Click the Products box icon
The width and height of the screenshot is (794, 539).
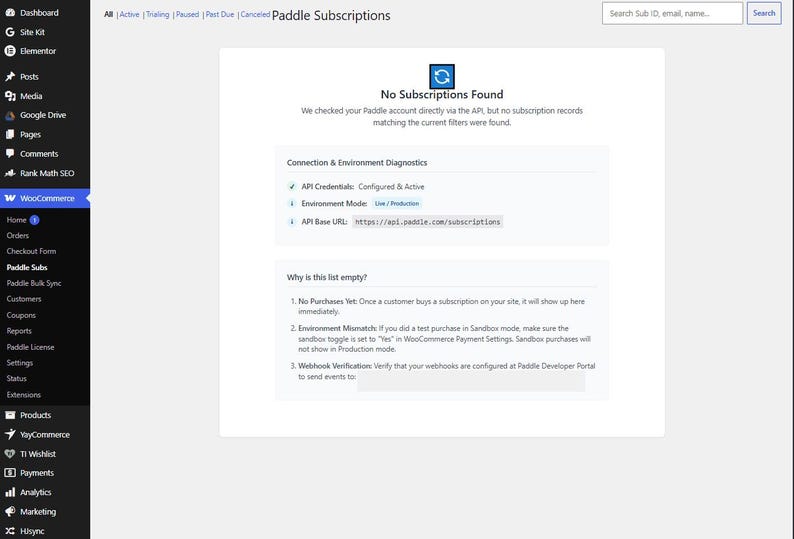pyautogui.click(x=10, y=415)
